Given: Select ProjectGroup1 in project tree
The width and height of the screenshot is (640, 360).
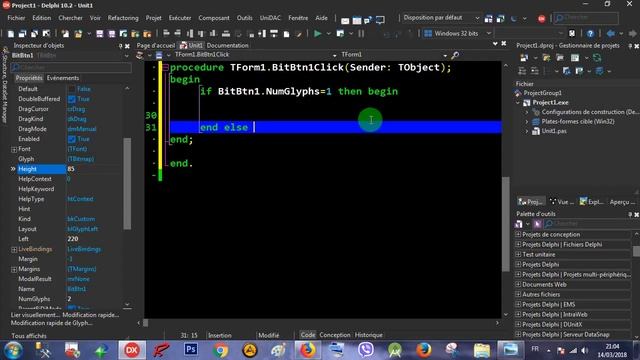Looking at the screenshot, I should (542, 93).
